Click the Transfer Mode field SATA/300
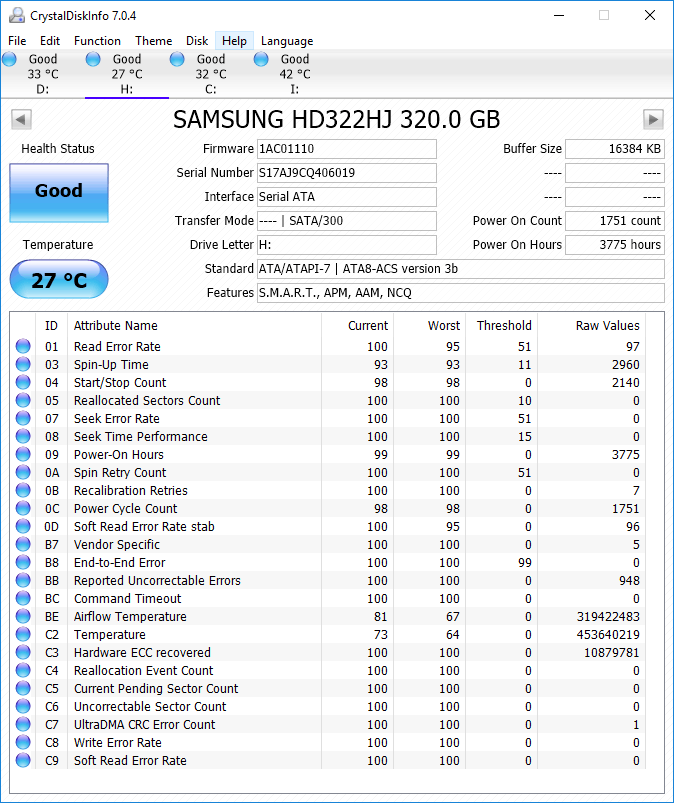The height and width of the screenshot is (803, 674). pos(347,221)
